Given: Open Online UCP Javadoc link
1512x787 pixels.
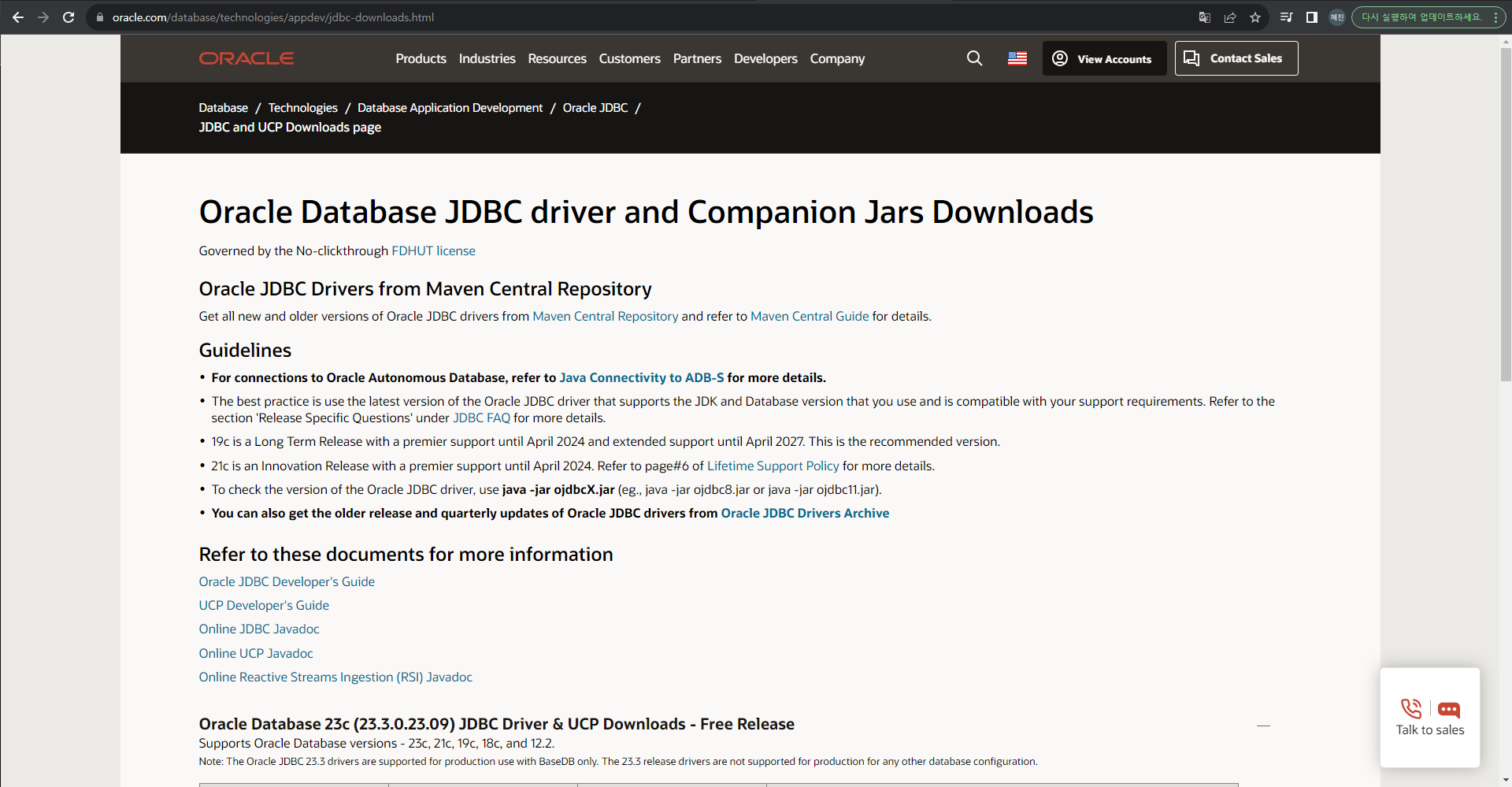Looking at the screenshot, I should click(256, 653).
